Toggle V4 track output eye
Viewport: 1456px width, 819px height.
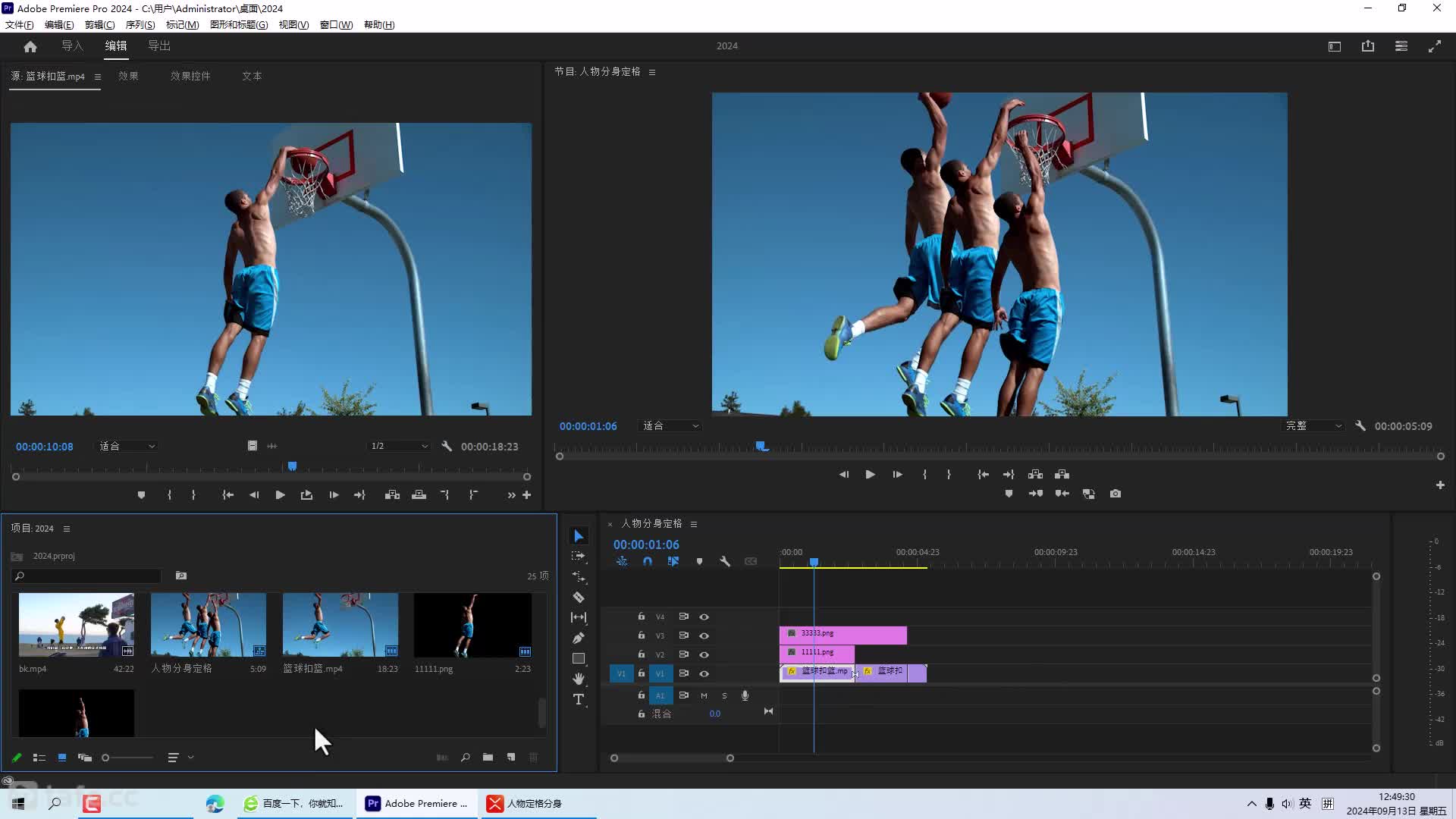point(704,617)
